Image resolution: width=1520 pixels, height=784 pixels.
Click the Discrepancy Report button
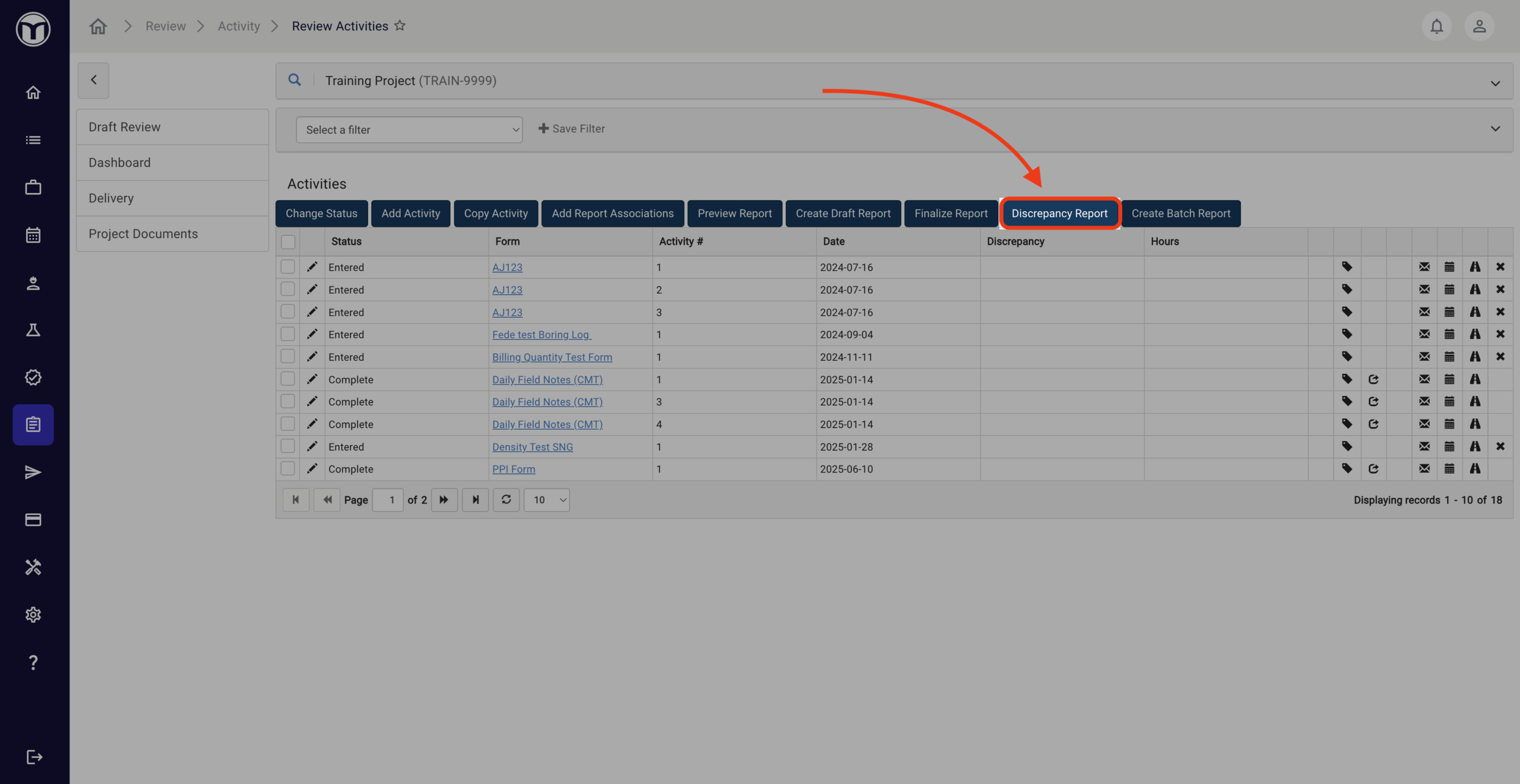pos(1059,214)
